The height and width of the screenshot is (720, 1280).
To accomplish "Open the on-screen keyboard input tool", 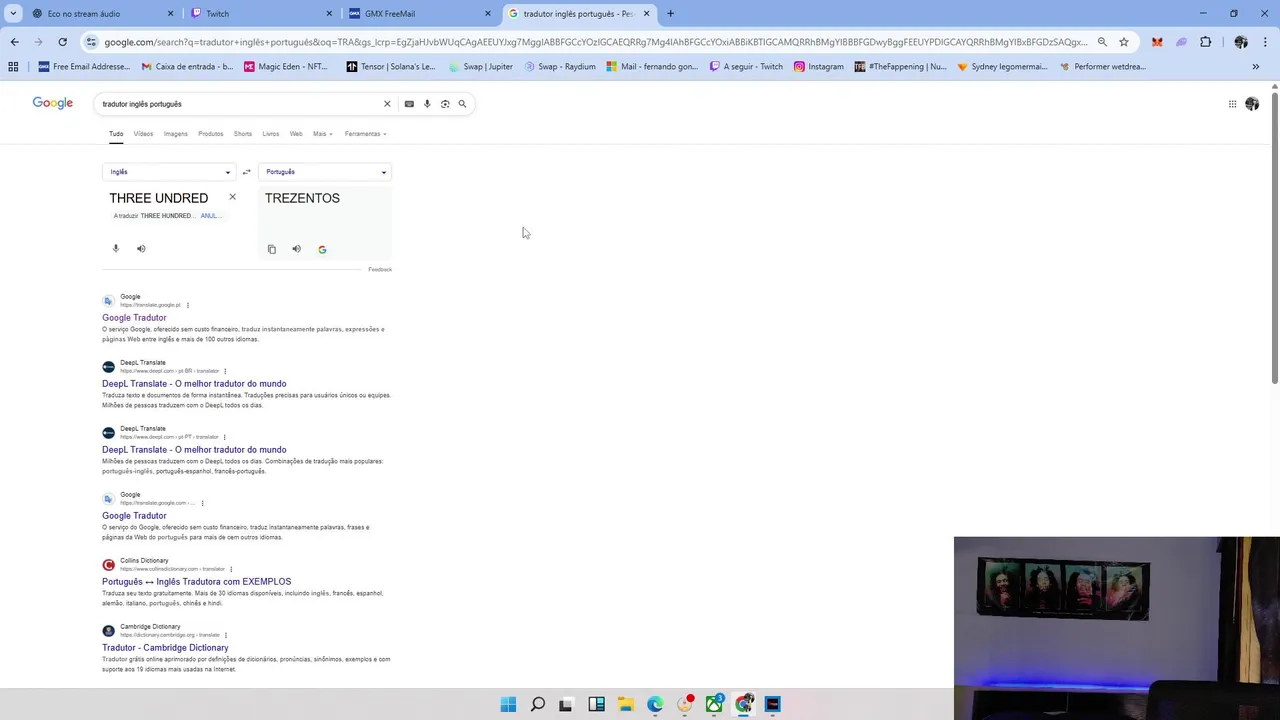I will 409,104.
